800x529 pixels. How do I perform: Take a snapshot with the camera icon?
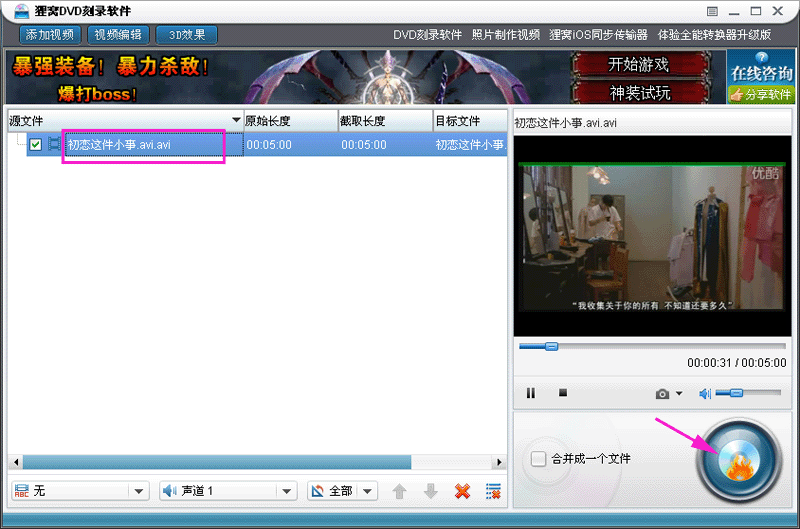click(662, 393)
